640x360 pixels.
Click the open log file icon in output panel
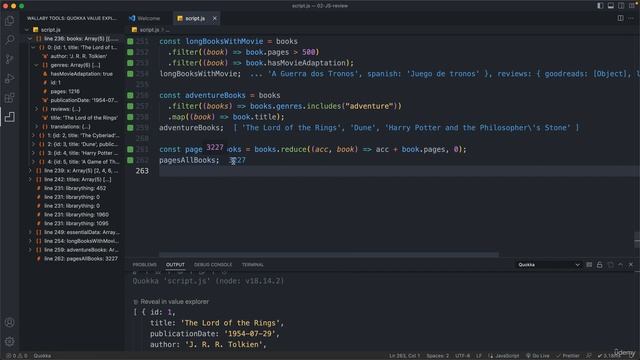pyautogui.click(x=610, y=265)
